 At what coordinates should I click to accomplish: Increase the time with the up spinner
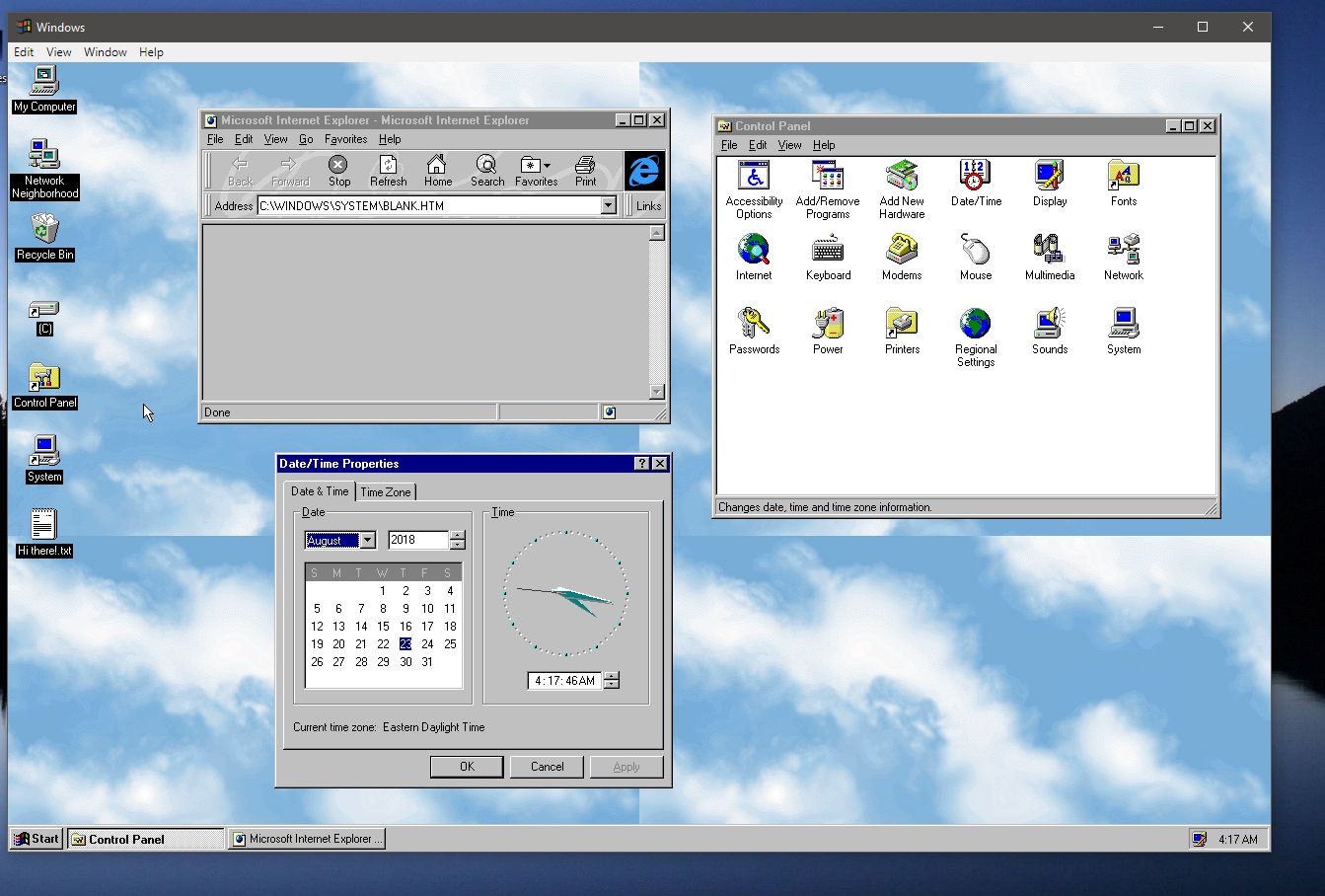pos(611,676)
